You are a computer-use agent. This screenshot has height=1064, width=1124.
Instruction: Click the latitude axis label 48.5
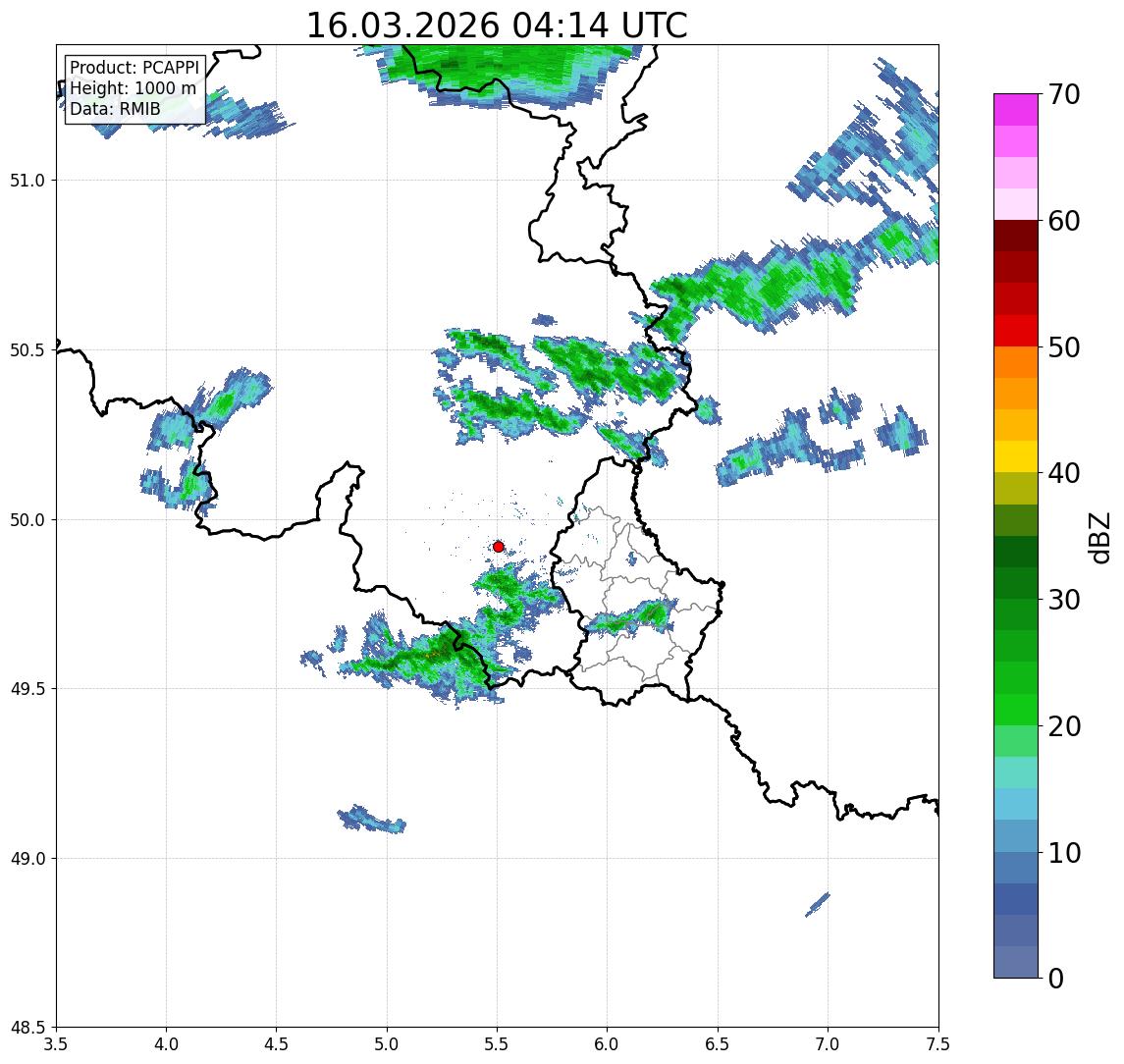coord(27,1028)
